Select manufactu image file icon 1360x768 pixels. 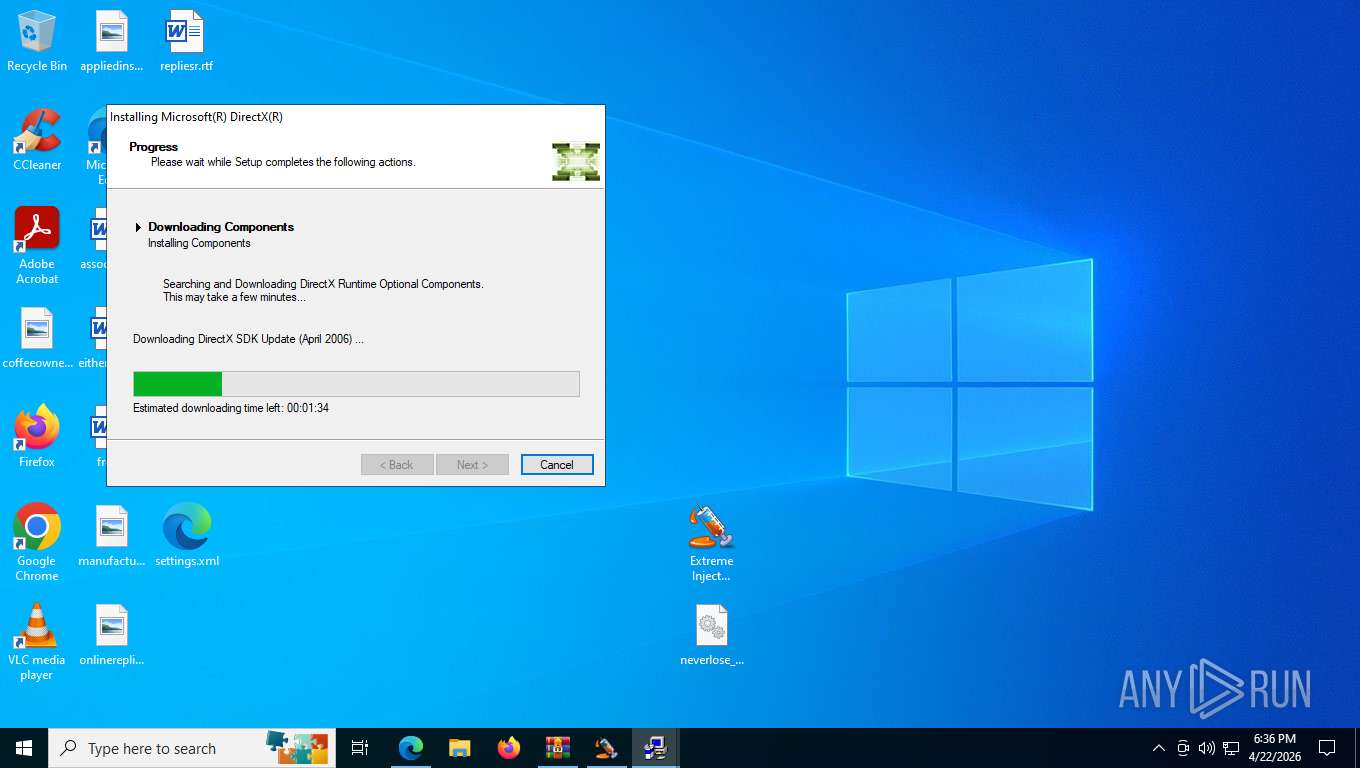point(112,536)
